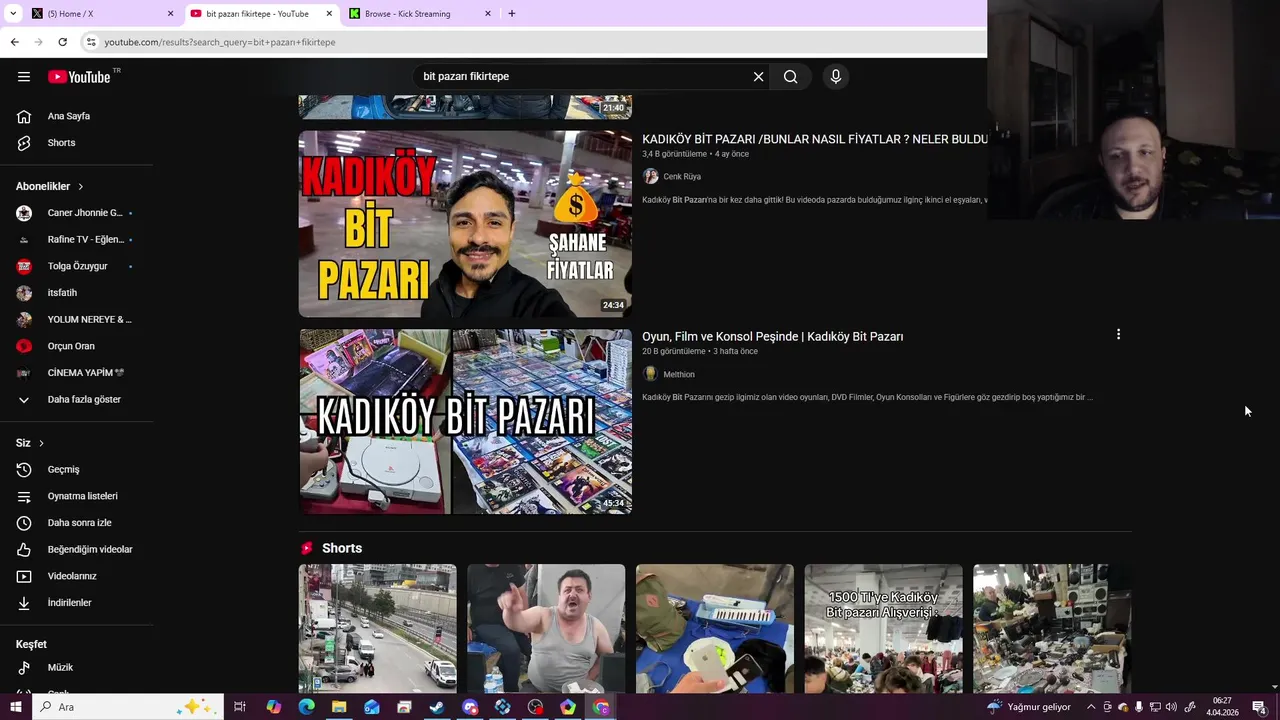Open Copilot from the taskbar

273,707
